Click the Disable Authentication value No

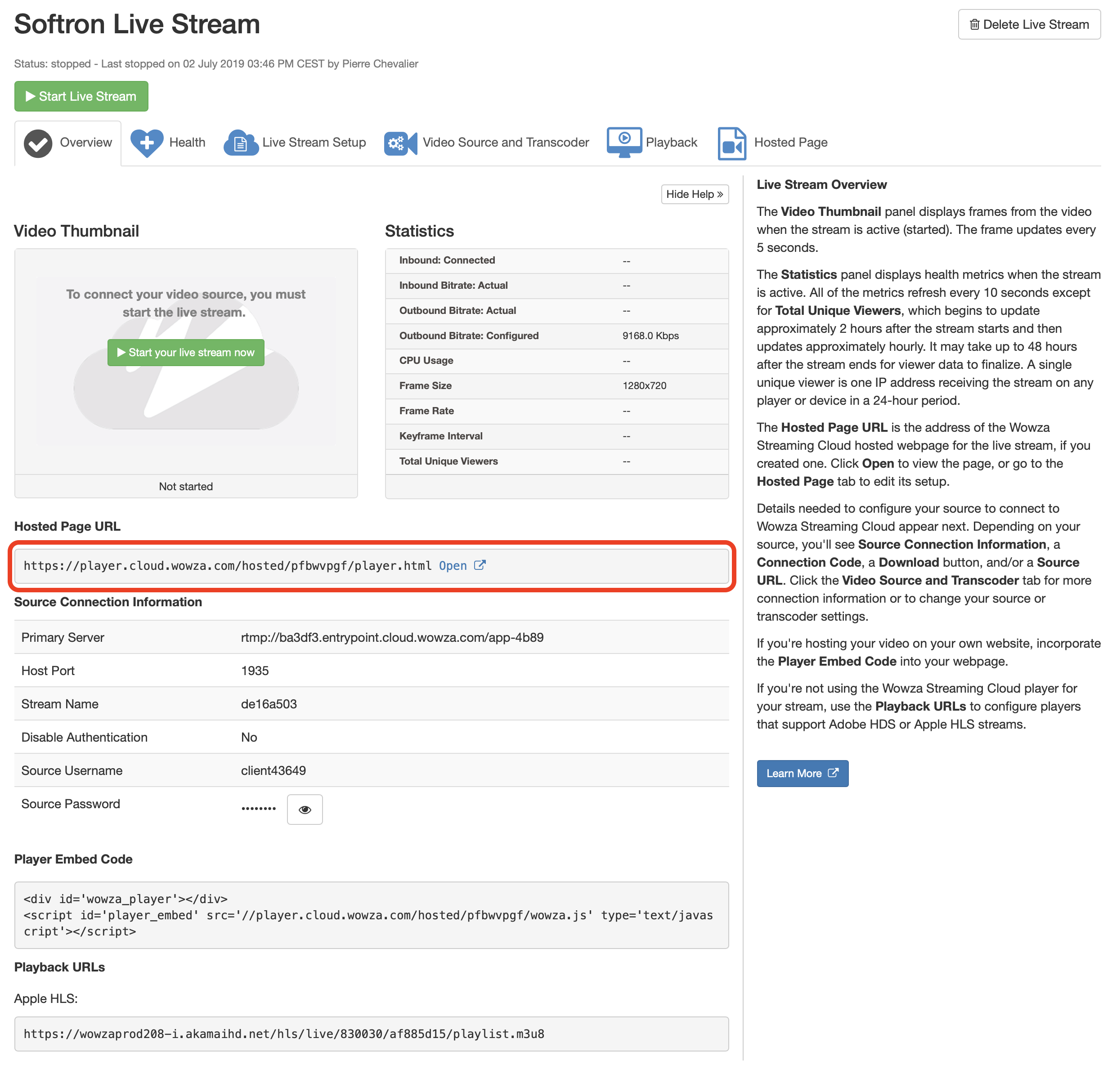[249, 737]
